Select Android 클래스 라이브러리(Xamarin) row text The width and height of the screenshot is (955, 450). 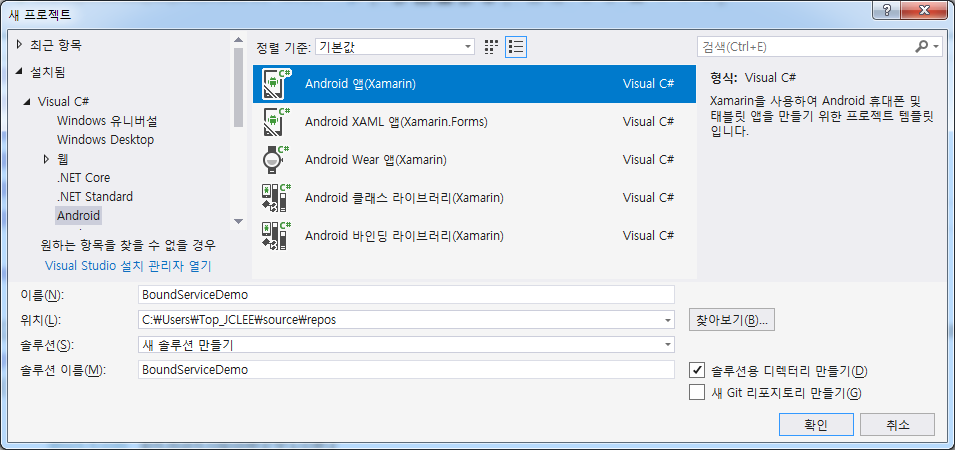tap(404, 197)
